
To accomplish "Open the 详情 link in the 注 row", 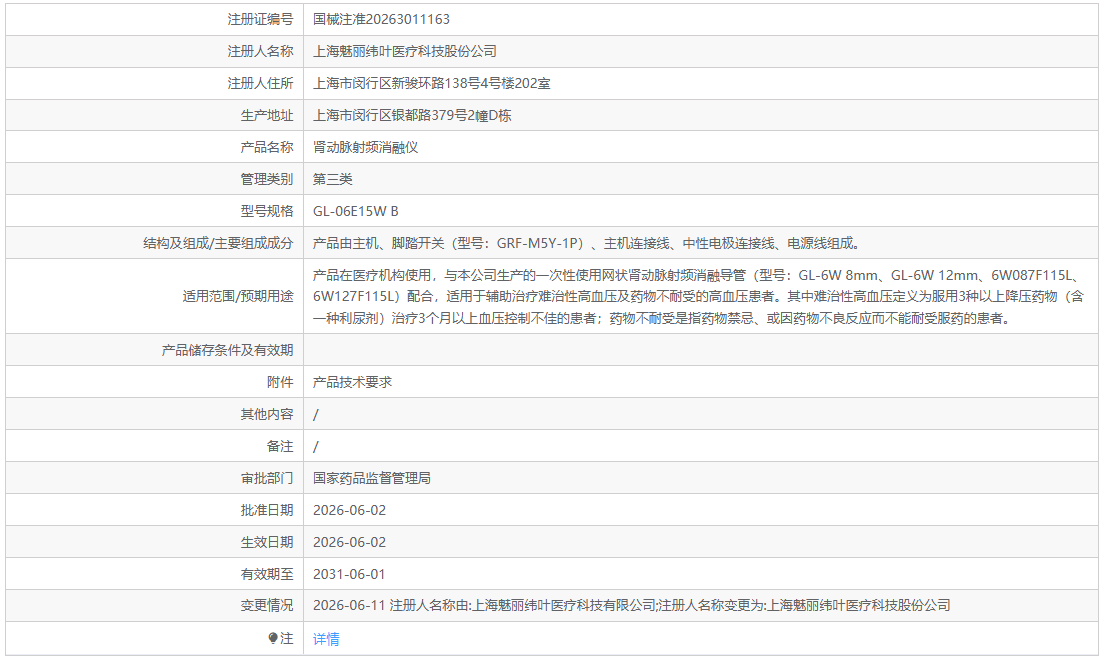I will pyautogui.click(x=326, y=639).
